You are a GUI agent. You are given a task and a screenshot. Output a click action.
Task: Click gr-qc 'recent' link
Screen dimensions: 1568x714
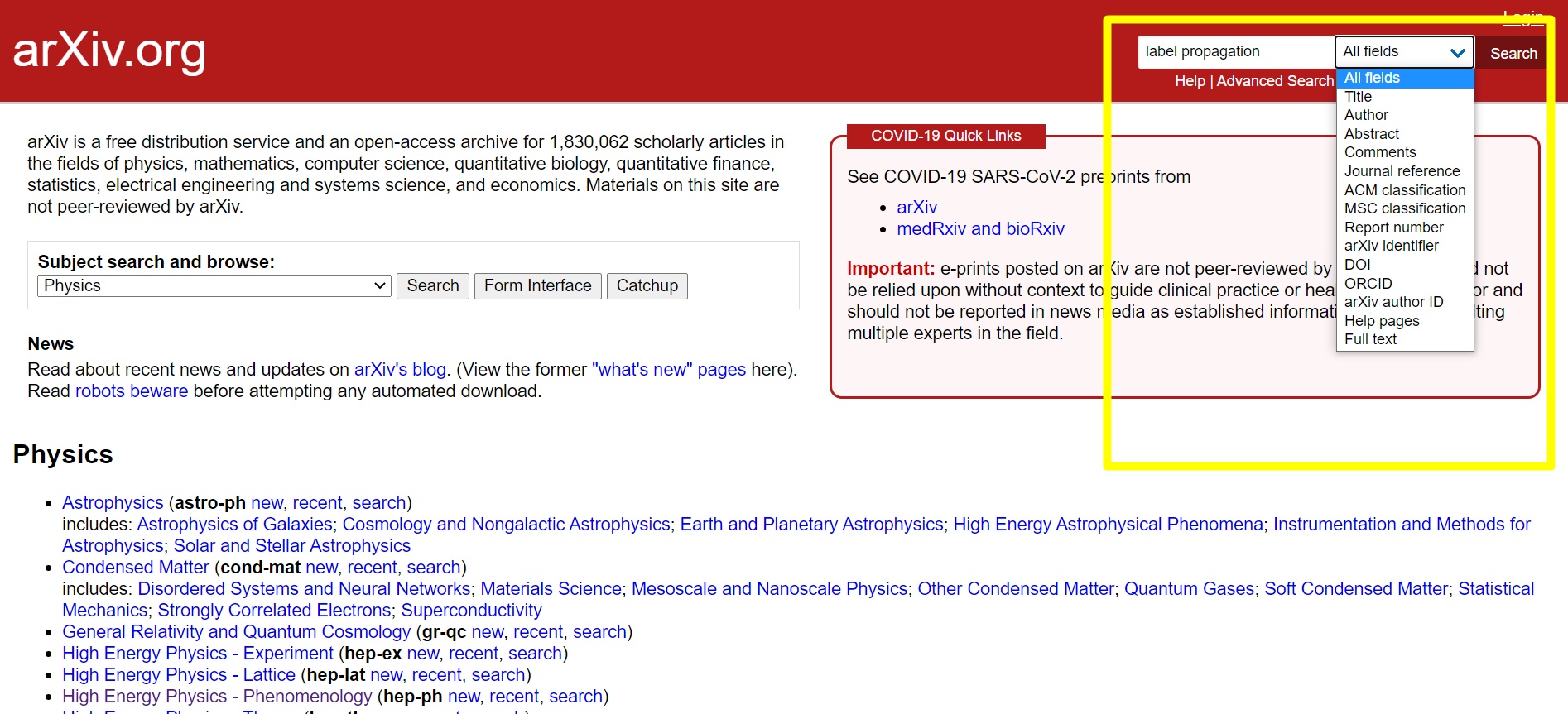[x=538, y=632]
